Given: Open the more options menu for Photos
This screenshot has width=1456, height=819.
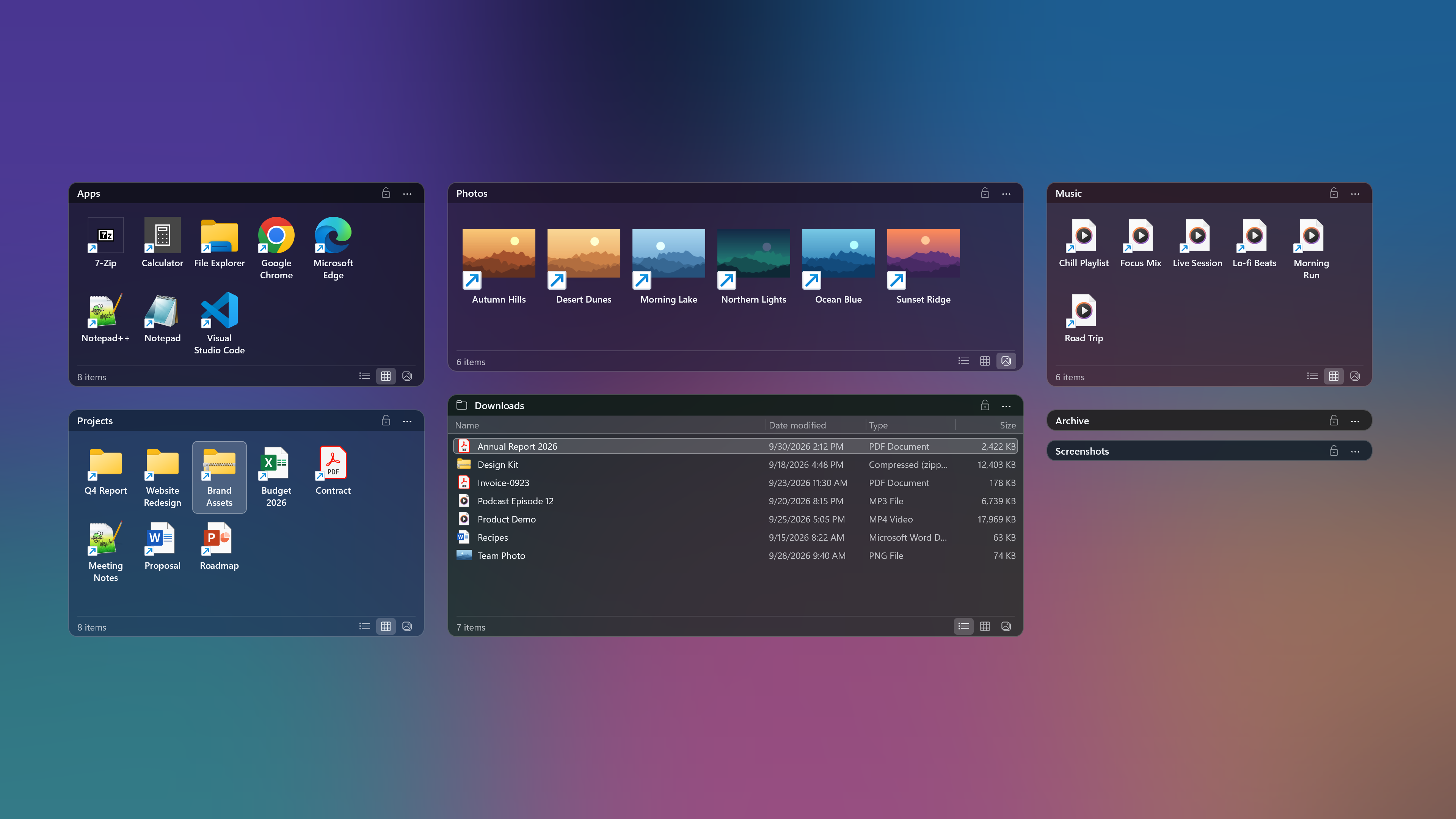Looking at the screenshot, I should 1006,193.
